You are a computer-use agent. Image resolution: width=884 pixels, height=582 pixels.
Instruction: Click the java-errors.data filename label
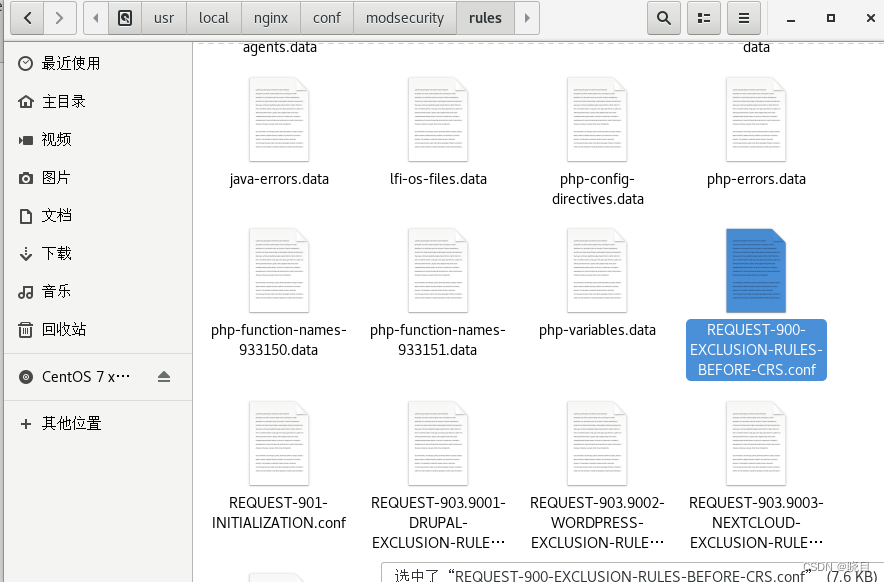(x=279, y=179)
